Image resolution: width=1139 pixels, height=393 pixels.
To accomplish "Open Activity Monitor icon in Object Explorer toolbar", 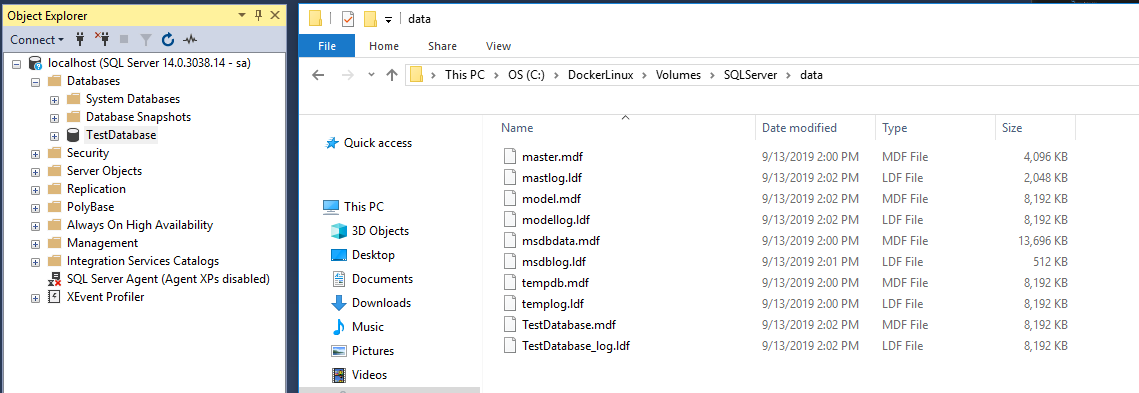I will point(190,39).
